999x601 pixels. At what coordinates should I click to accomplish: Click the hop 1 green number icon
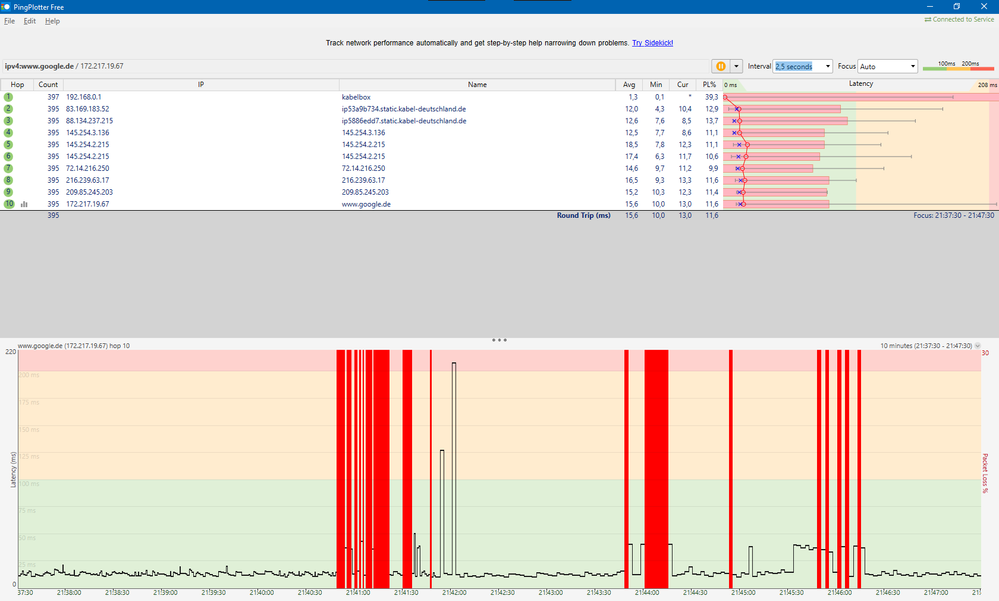tap(8, 97)
